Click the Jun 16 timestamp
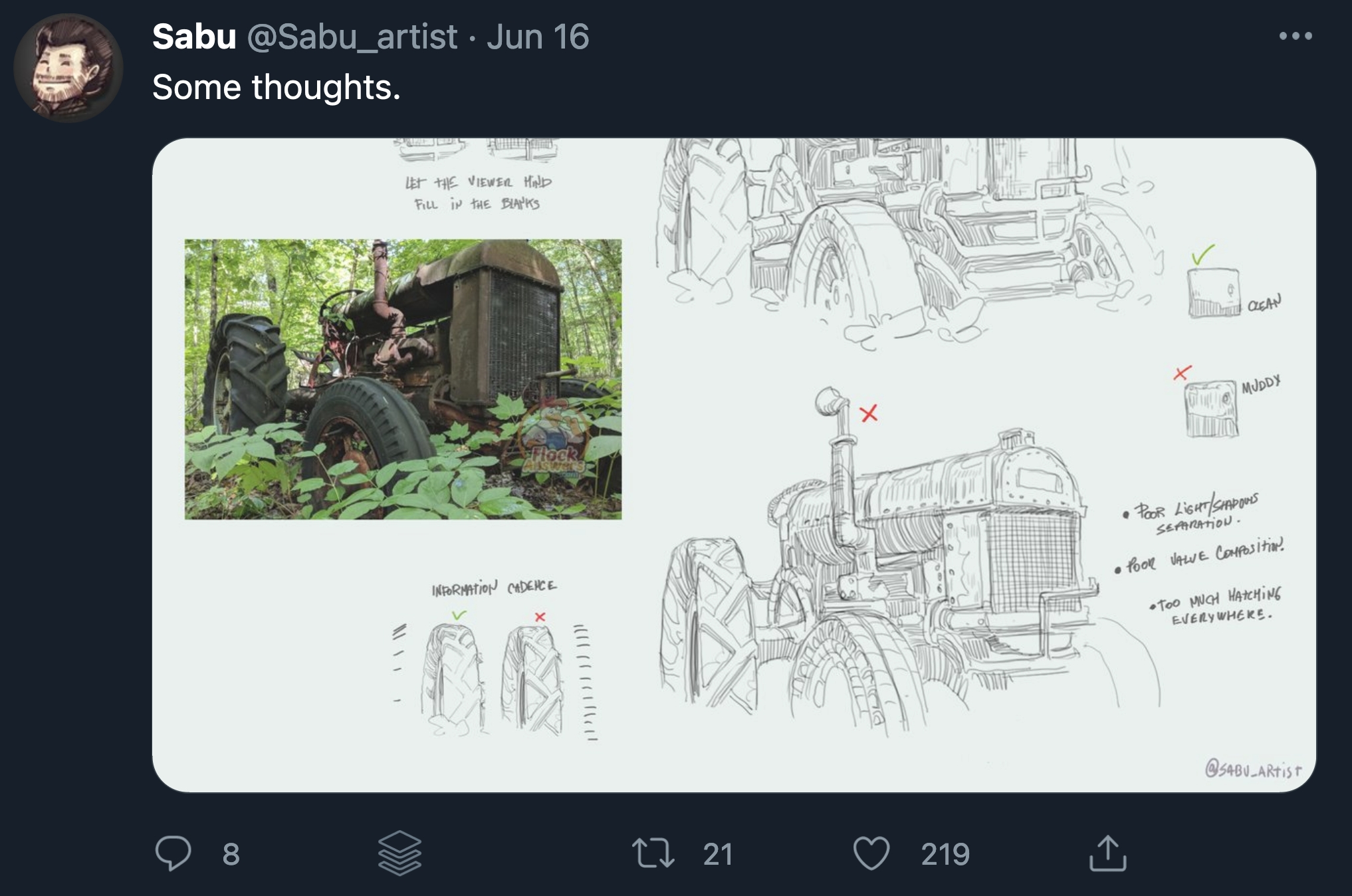Image resolution: width=1352 pixels, height=896 pixels. [538, 37]
